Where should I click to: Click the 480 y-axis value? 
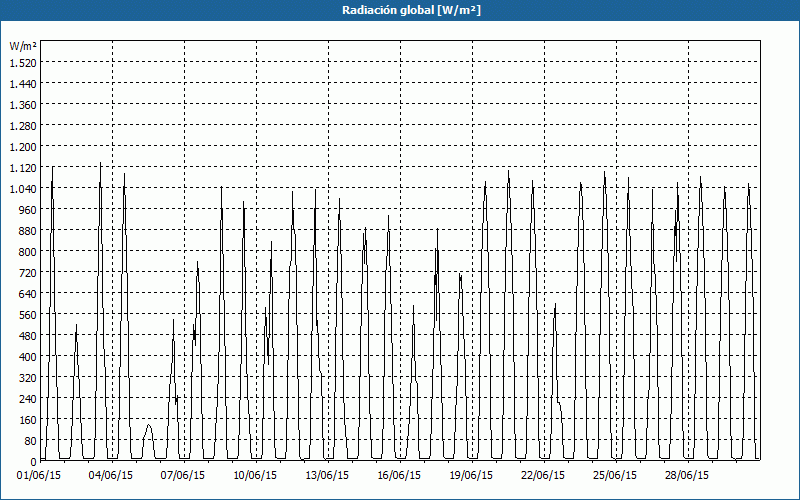coord(28,336)
